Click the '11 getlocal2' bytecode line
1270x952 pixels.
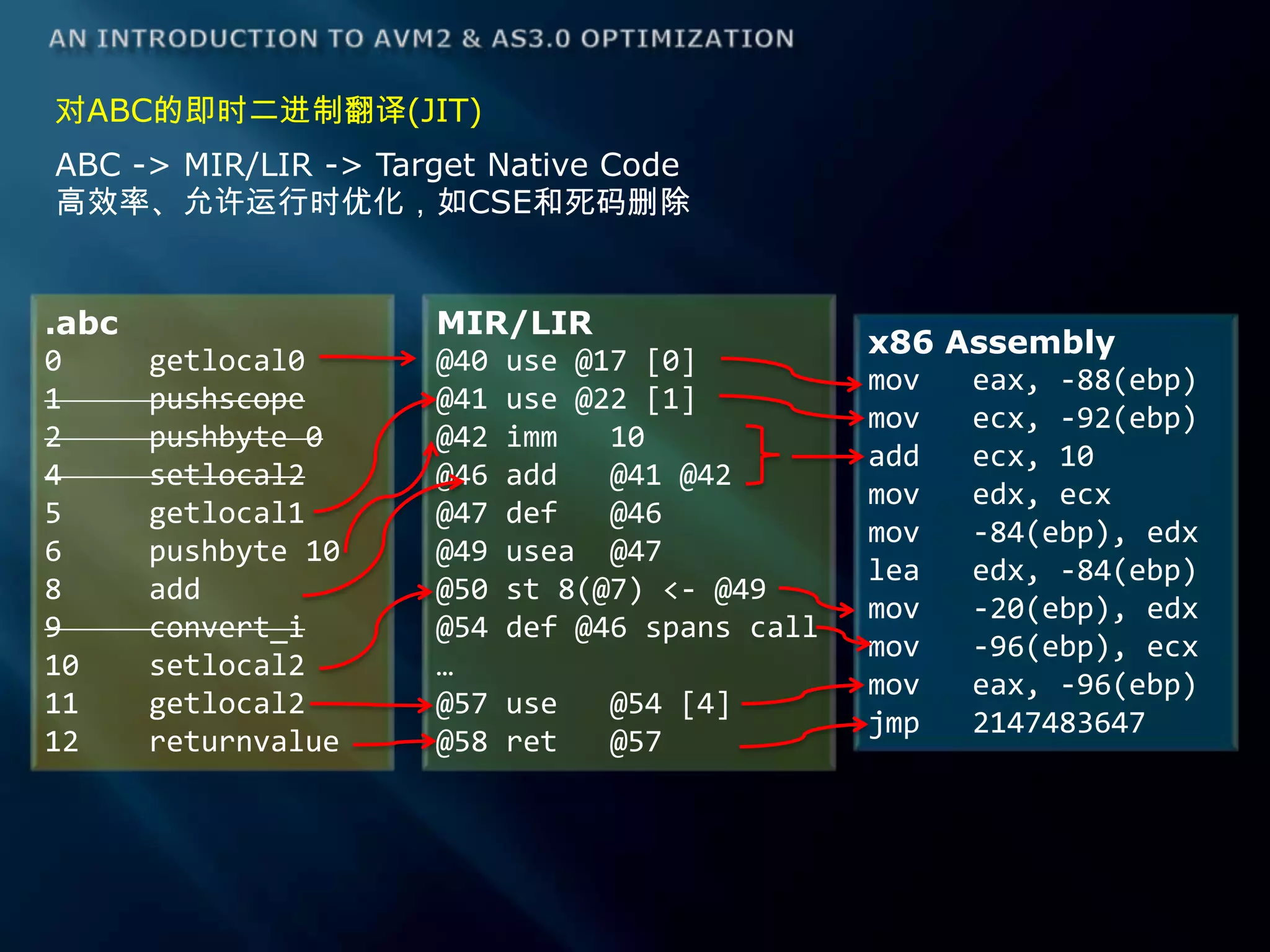pos(175,704)
